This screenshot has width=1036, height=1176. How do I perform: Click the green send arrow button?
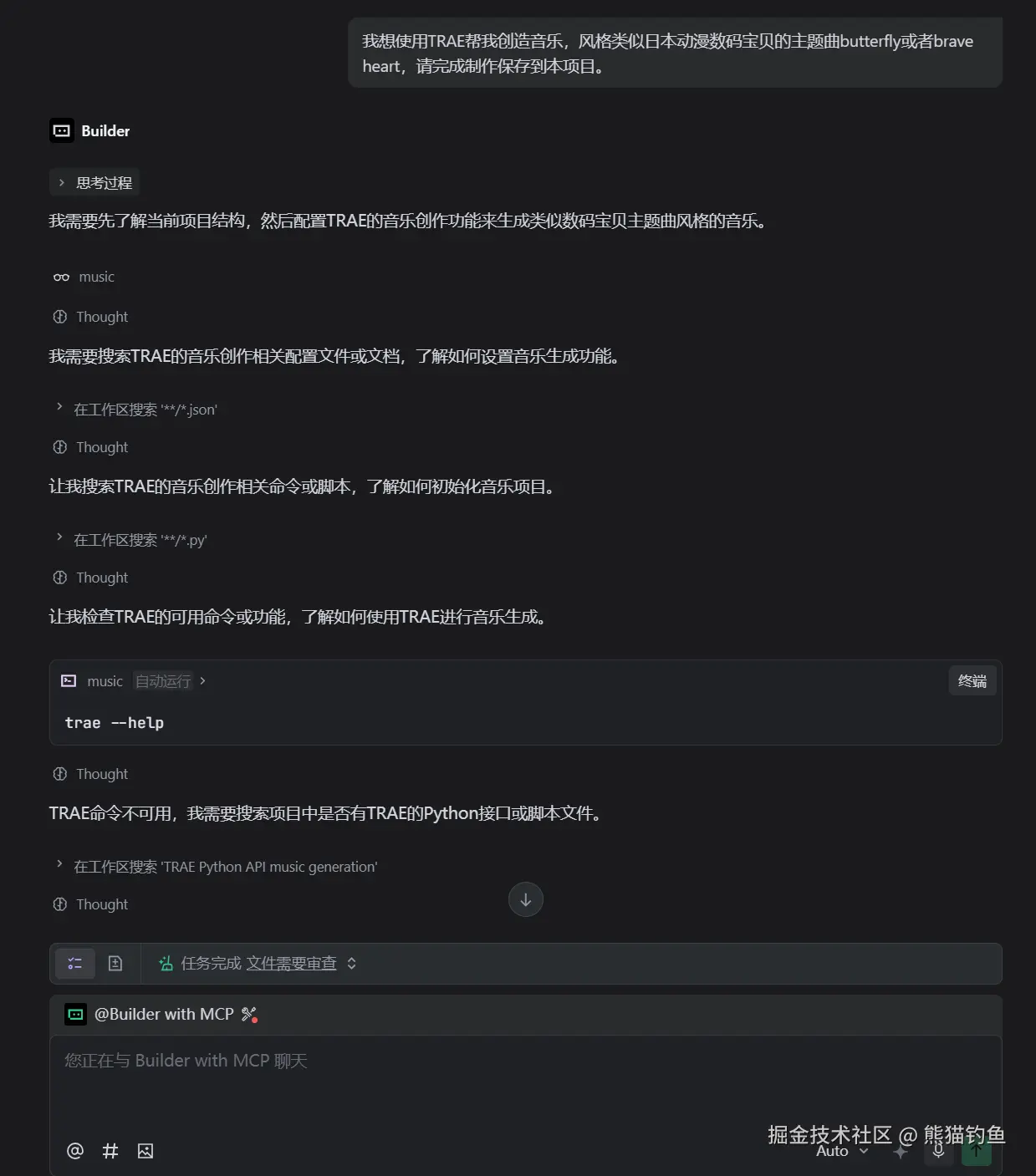(x=976, y=1150)
